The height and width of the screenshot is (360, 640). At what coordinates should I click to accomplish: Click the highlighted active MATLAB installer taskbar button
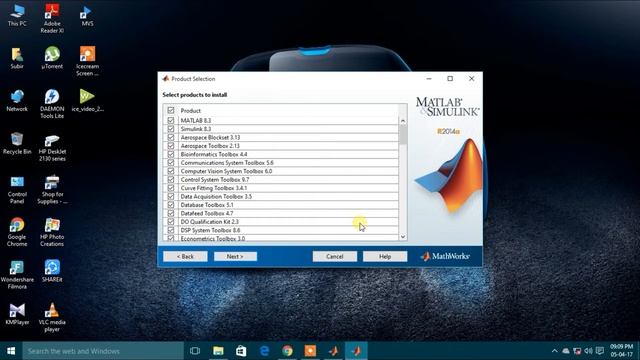[356, 351]
